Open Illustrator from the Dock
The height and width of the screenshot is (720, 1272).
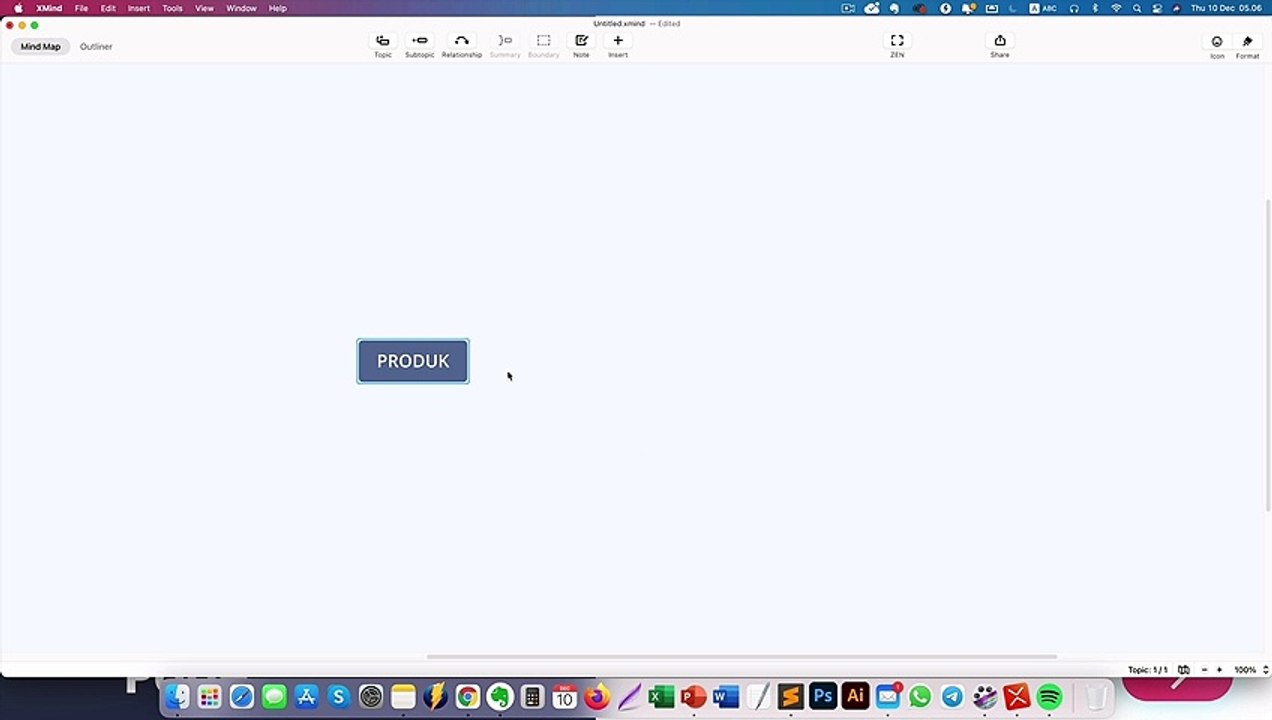coord(855,697)
